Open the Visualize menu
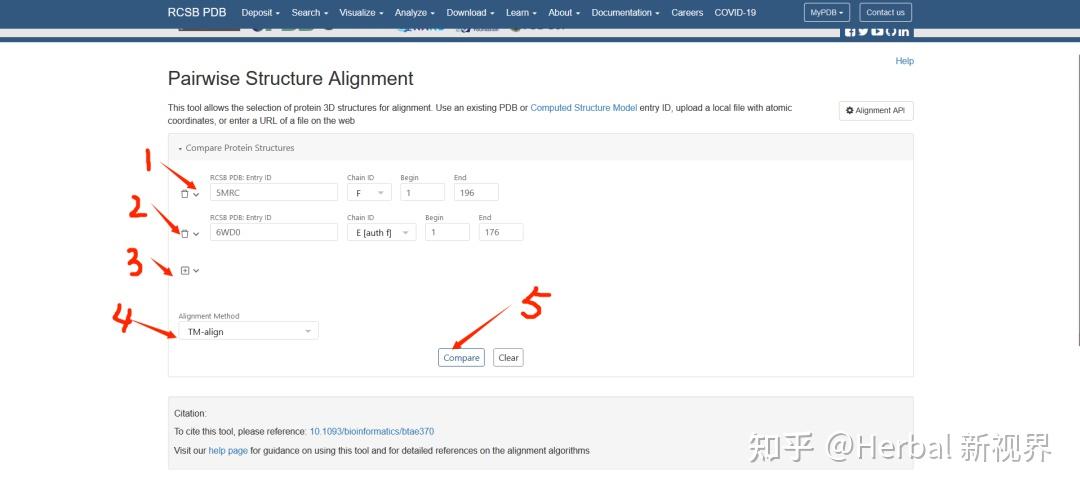Screen dimensions: 1080x492 [x=361, y=12]
